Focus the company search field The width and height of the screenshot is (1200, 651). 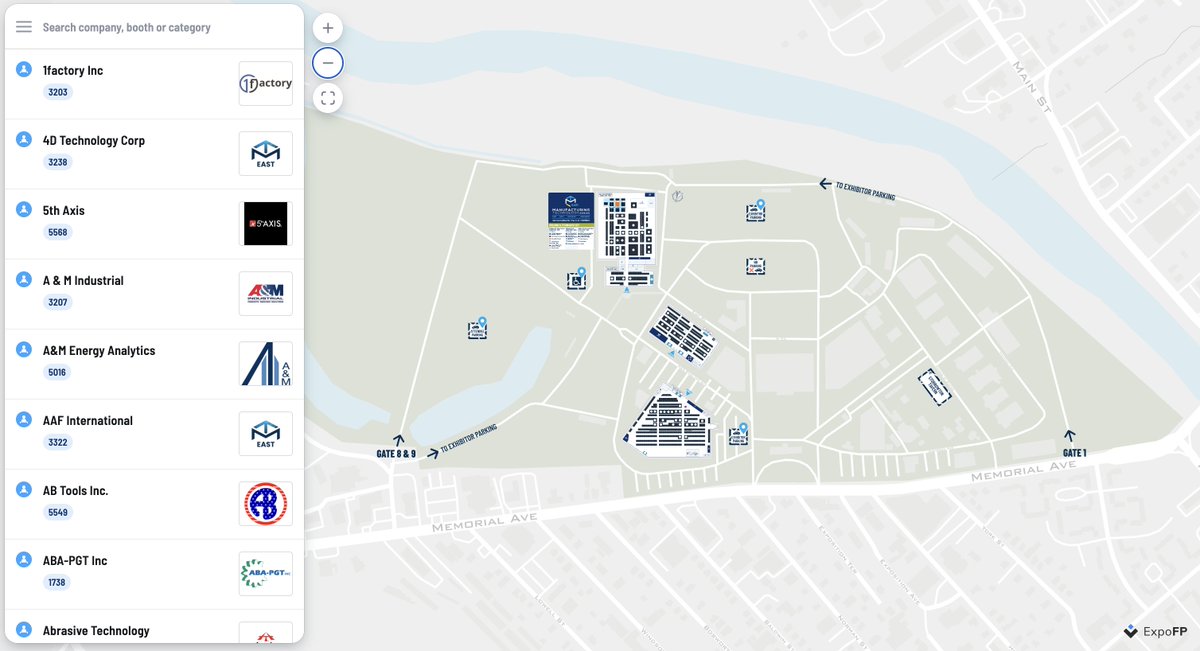pyautogui.click(x=168, y=27)
